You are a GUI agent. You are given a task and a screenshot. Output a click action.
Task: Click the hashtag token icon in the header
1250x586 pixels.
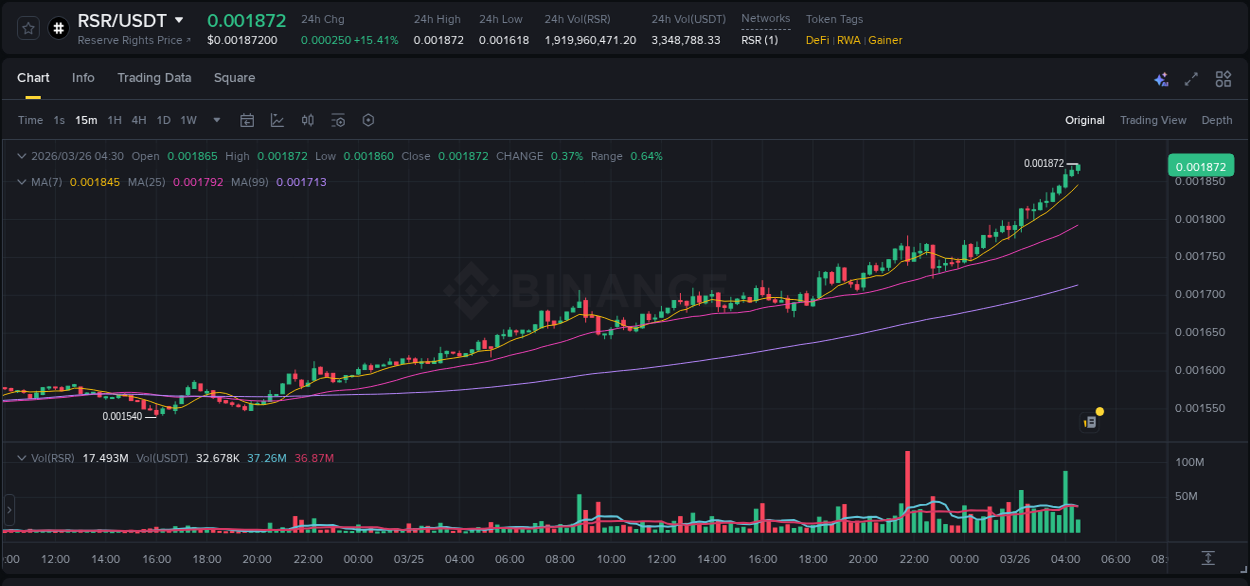58,28
